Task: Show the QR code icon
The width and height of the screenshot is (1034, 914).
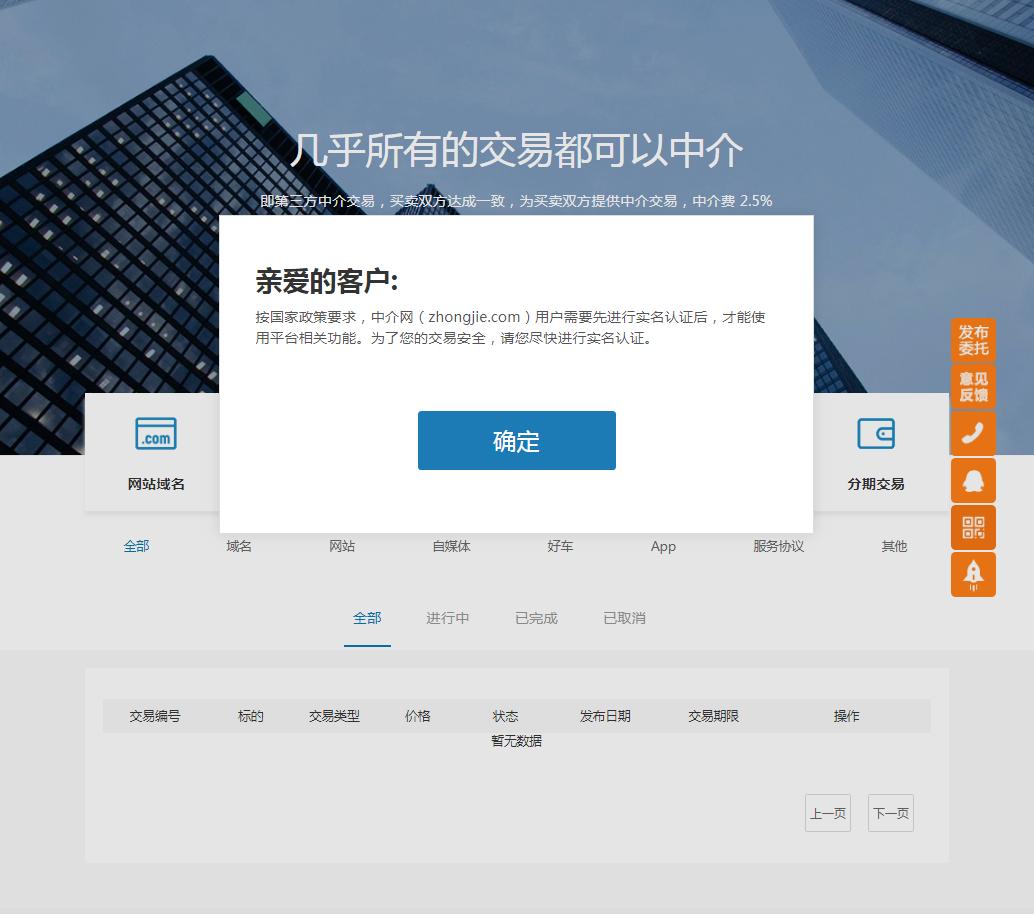Action: pyautogui.click(x=973, y=528)
